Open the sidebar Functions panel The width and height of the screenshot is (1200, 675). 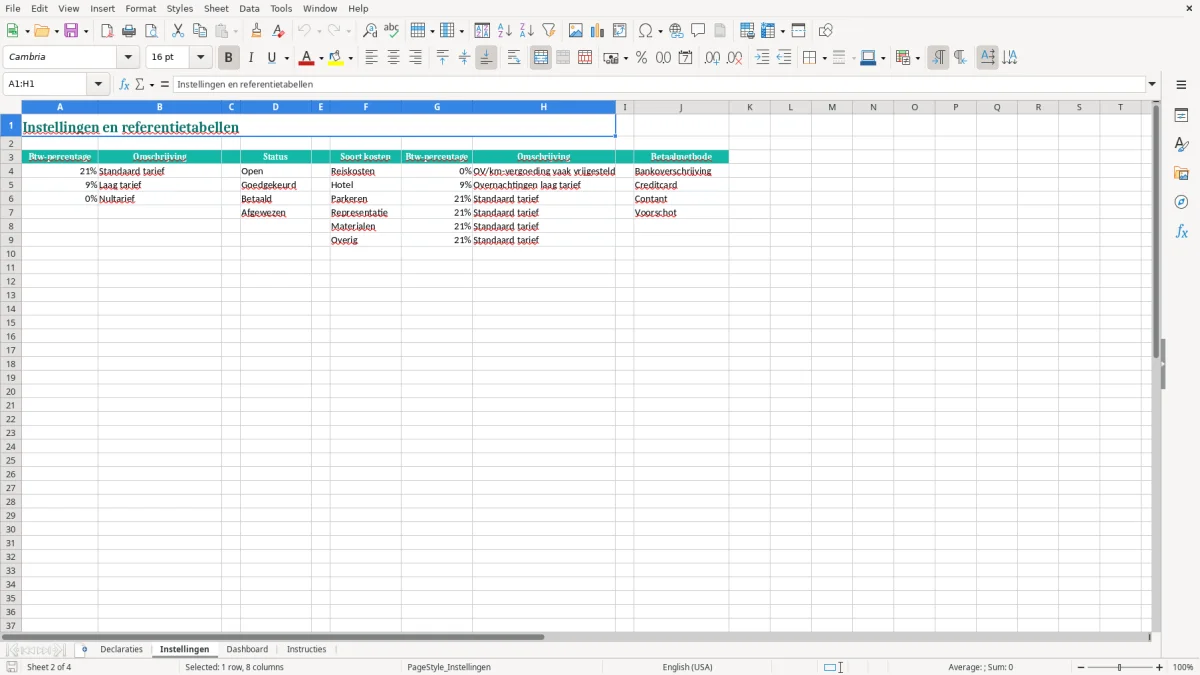click(1181, 232)
